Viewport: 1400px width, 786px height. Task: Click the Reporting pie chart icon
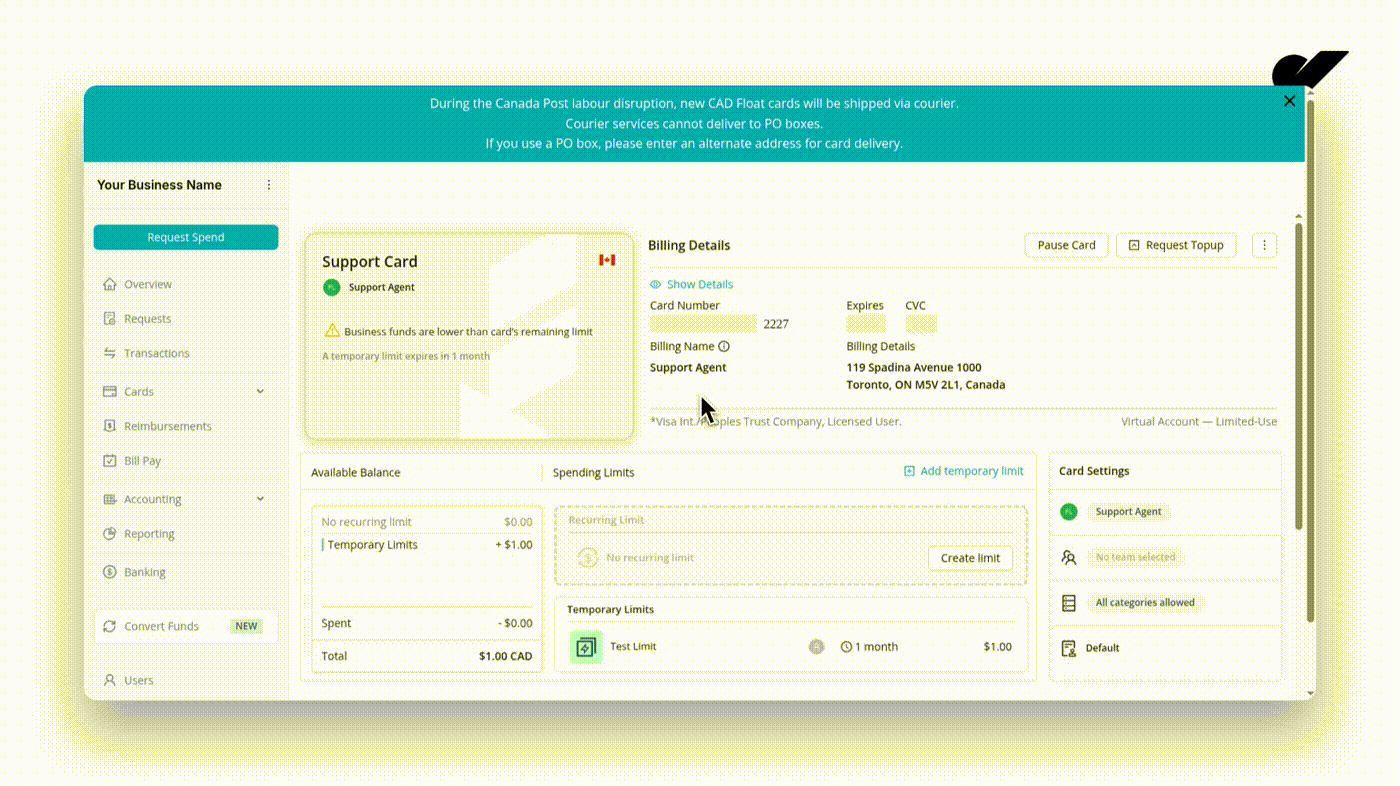(110, 534)
